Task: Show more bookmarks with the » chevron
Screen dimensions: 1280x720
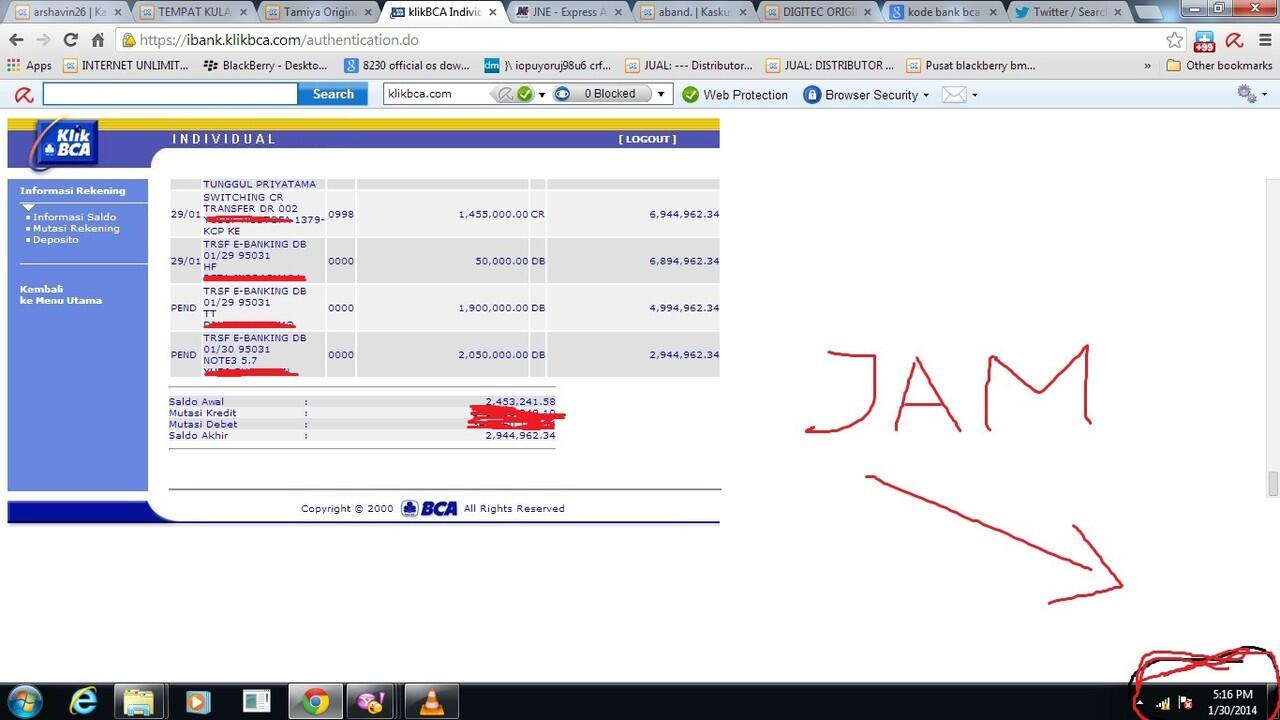Action: (1147, 65)
